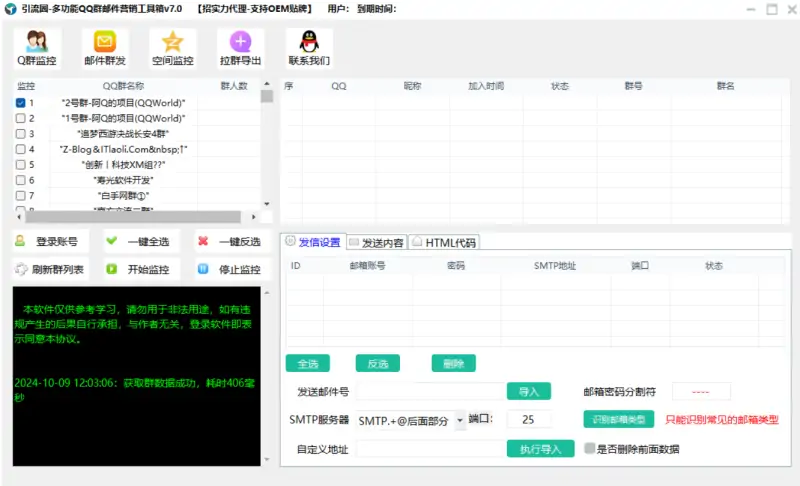Click the green 反选 button
Screen dimensions: 800x486
point(378,364)
